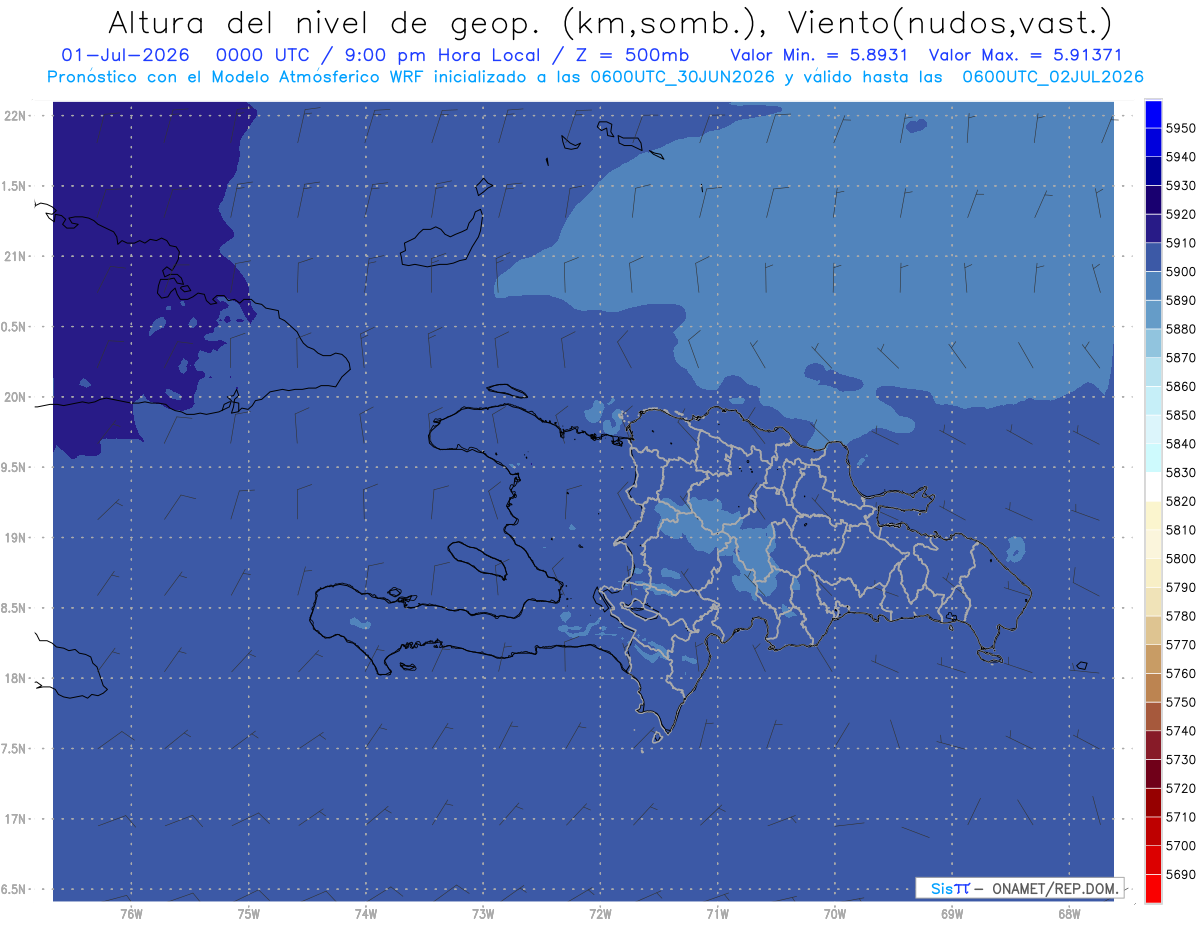Click the 17N latitude axis label
This screenshot has width=1200, height=927.
click(x=16, y=819)
